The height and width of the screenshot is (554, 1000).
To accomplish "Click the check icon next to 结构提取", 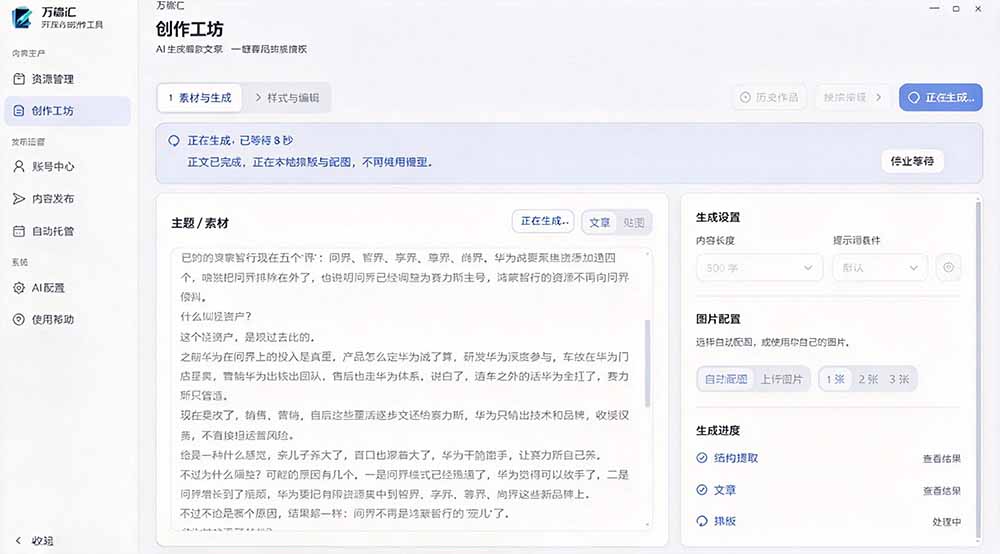I will [x=702, y=458].
